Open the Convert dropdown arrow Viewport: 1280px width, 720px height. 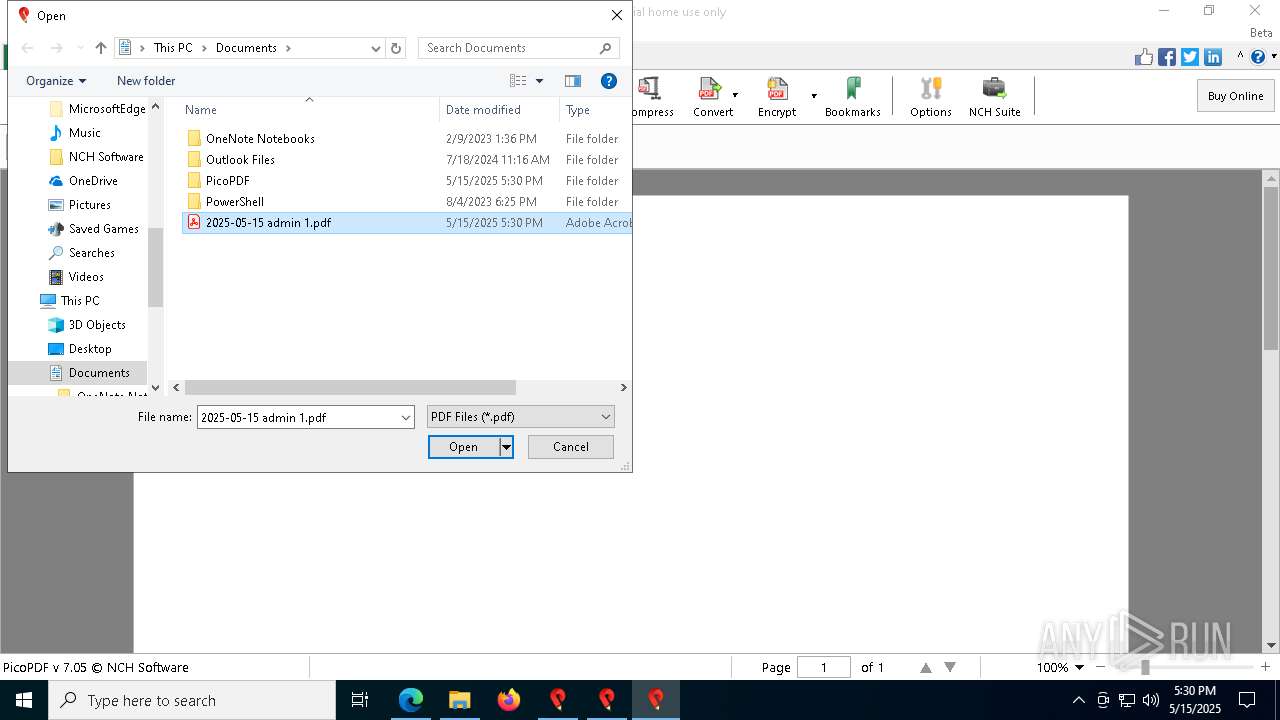pyautogui.click(x=735, y=96)
